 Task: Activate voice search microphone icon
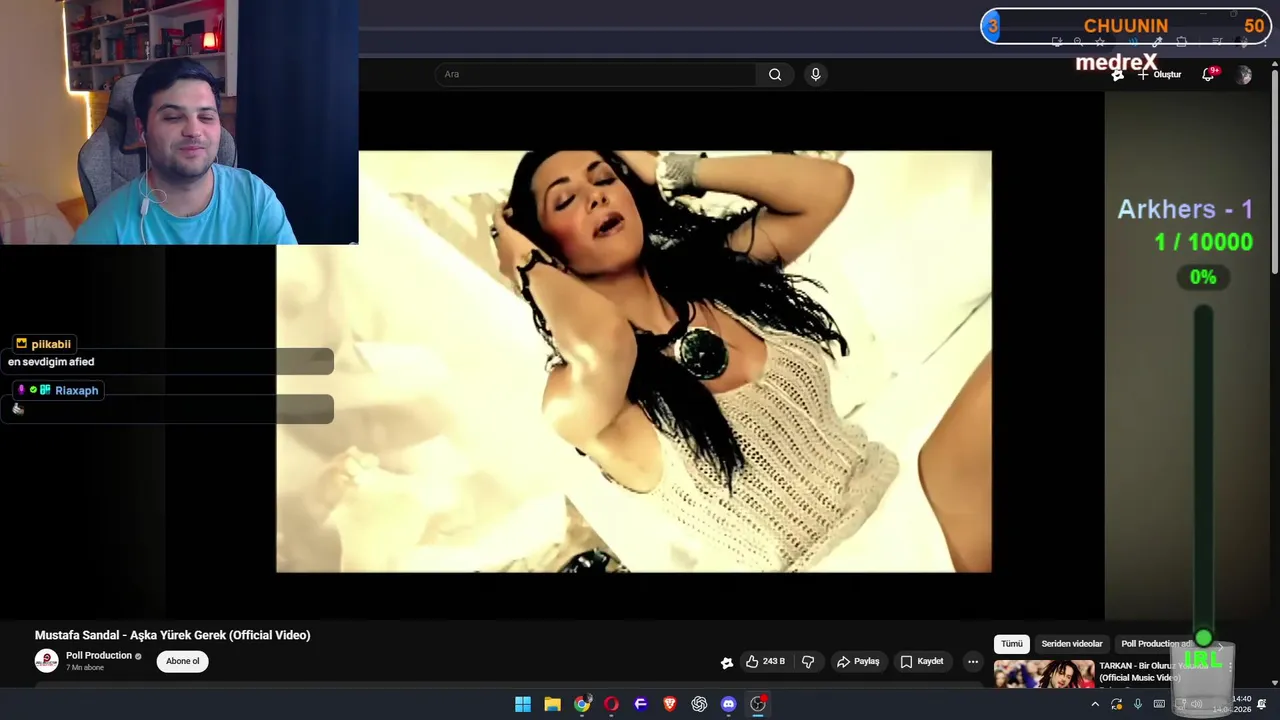coord(816,74)
